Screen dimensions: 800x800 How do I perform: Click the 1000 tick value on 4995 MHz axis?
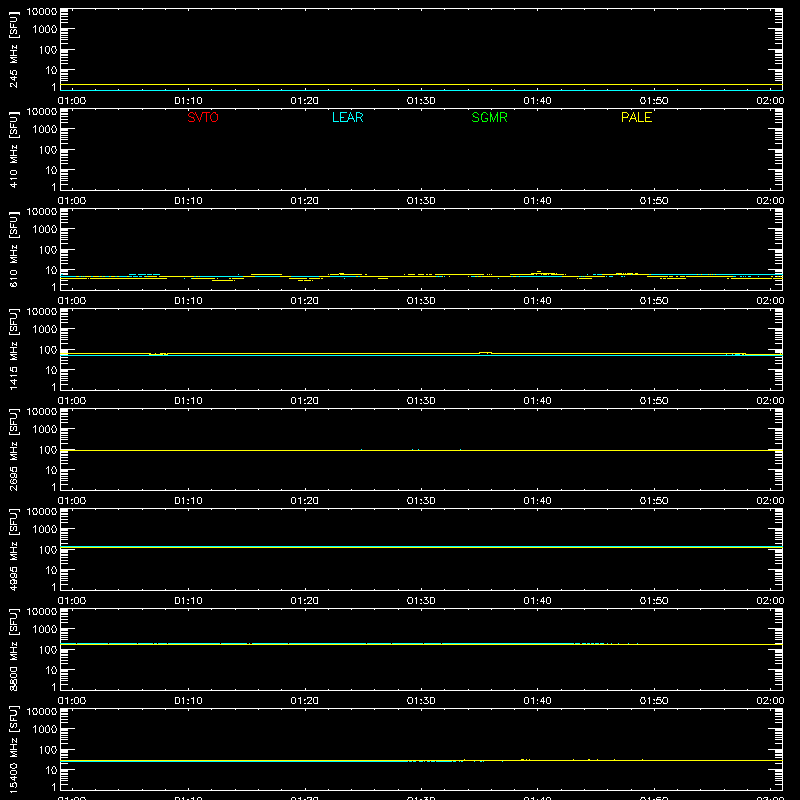[x=45, y=529]
